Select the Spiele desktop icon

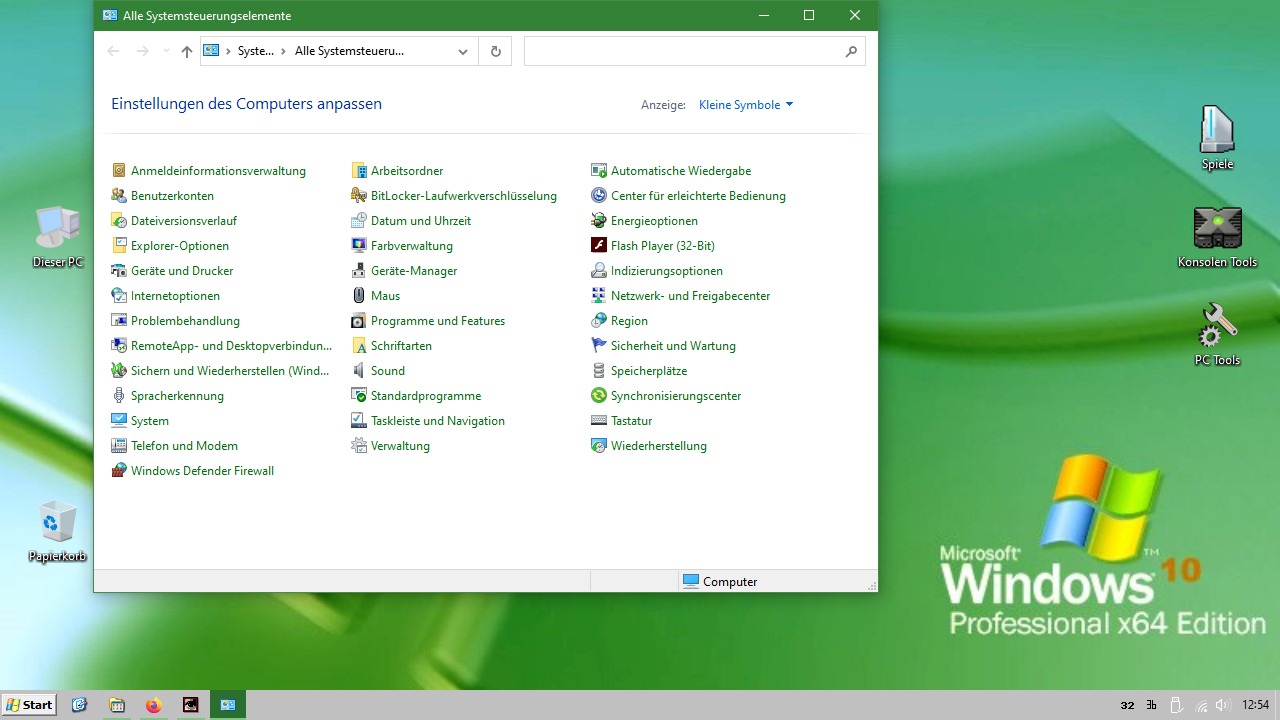click(1217, 138)
